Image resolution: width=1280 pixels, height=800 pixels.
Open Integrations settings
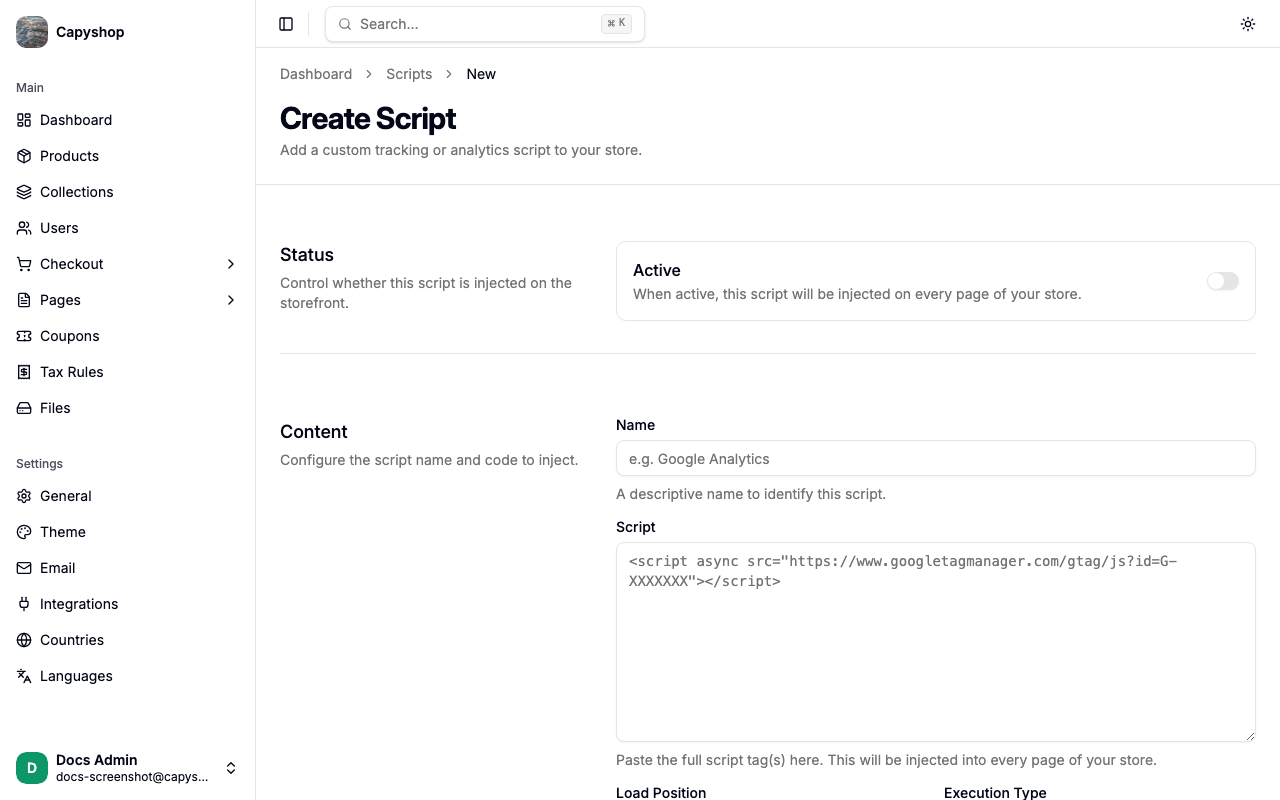tap(128, 604)
